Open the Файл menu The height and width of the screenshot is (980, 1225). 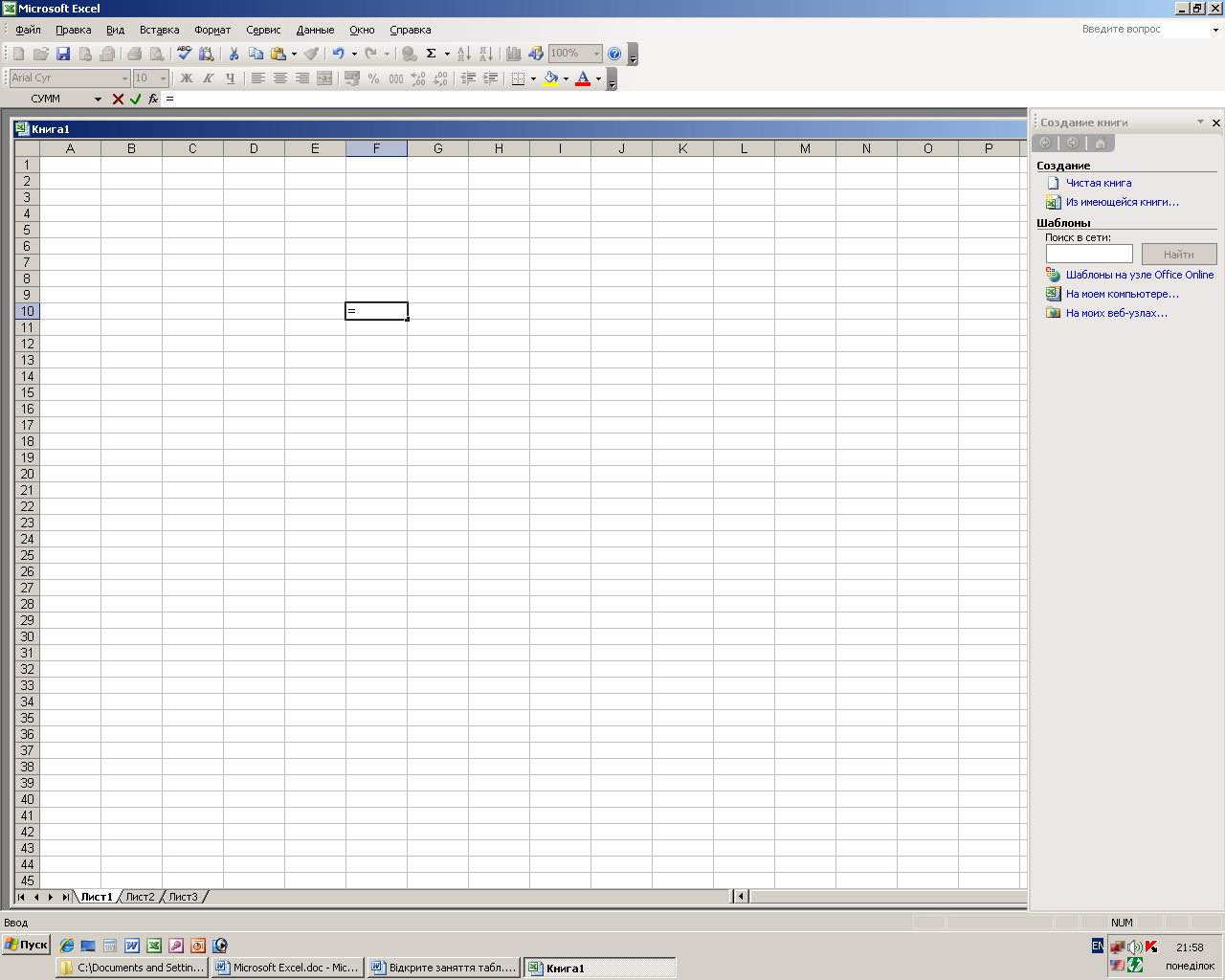point(28,30)
